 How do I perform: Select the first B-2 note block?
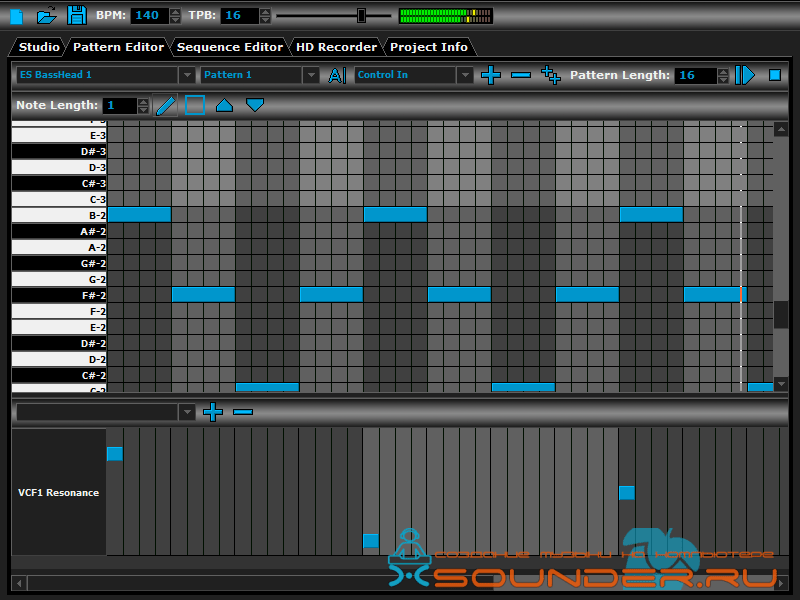click(x=139, y=215)
